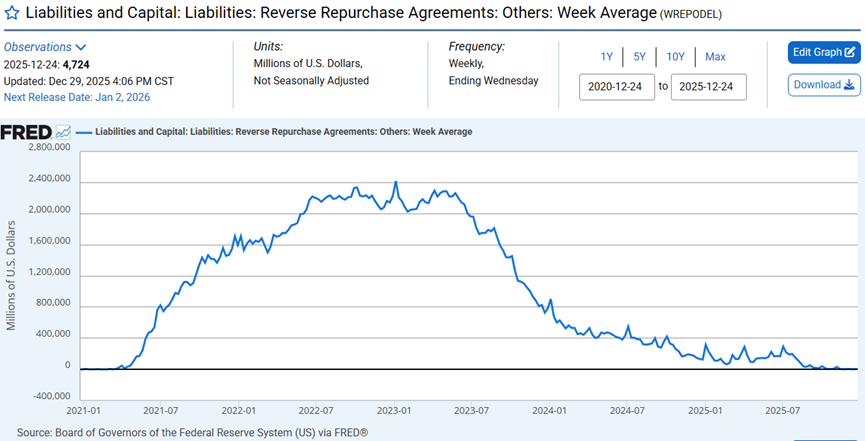Image resolution: width=865 pixels, height=441 pixels.
Task: Show the Max date range
Action: point(715,57)
